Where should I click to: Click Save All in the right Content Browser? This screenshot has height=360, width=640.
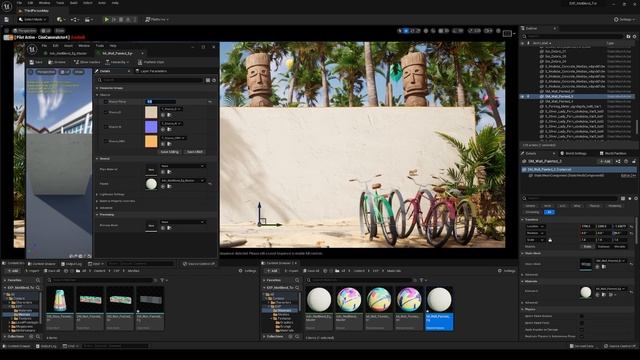coord(311,271)
